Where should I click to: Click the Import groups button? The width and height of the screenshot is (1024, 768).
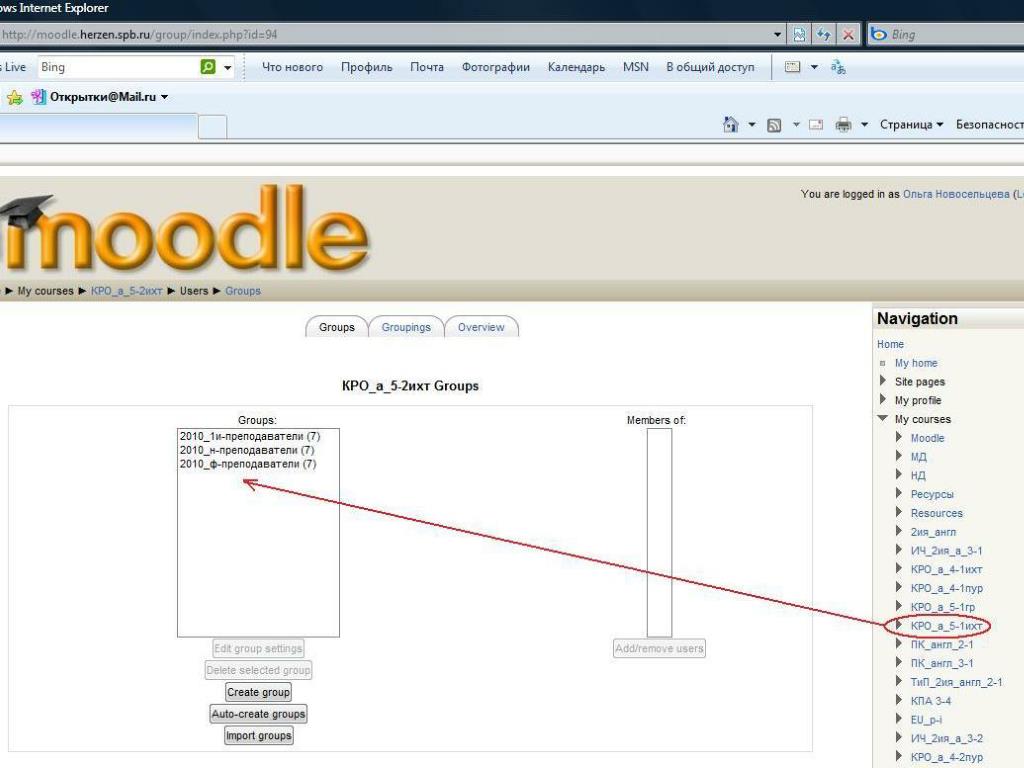pos(259,735)
